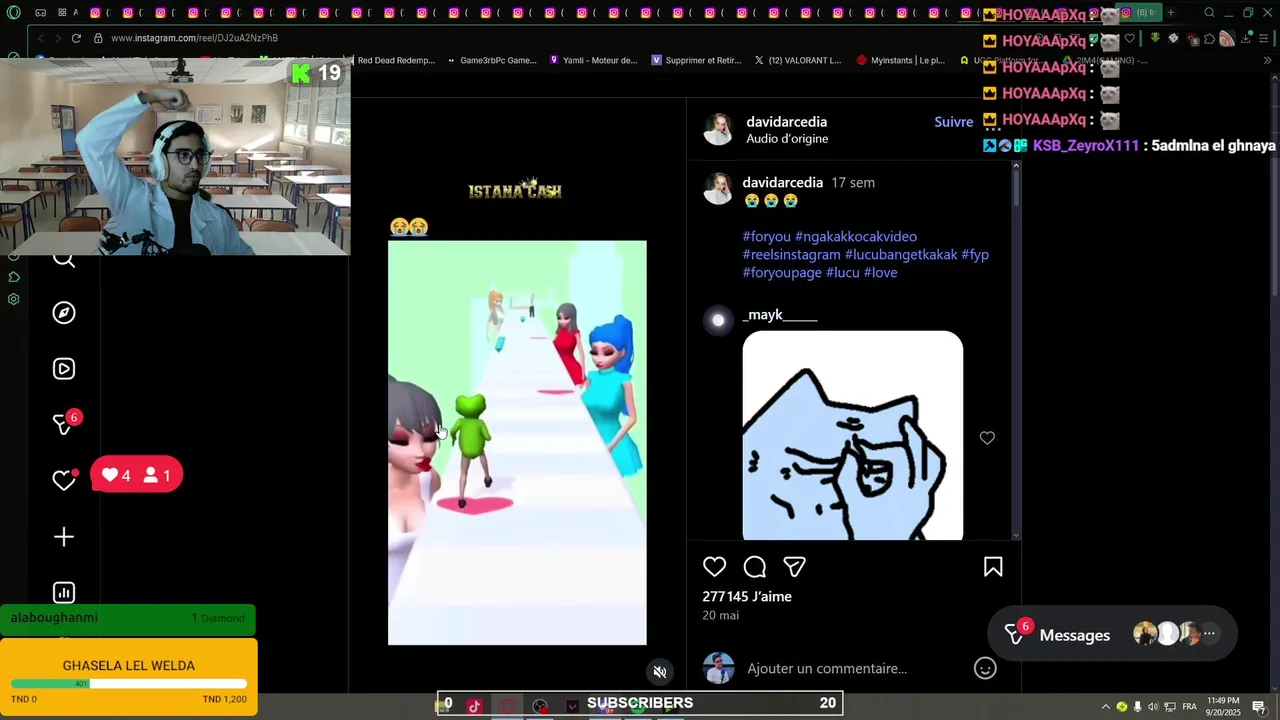Unmute the reel with speaker button
The height and width of the screenshot is (720, 1280).
click(x=659, y=672)
